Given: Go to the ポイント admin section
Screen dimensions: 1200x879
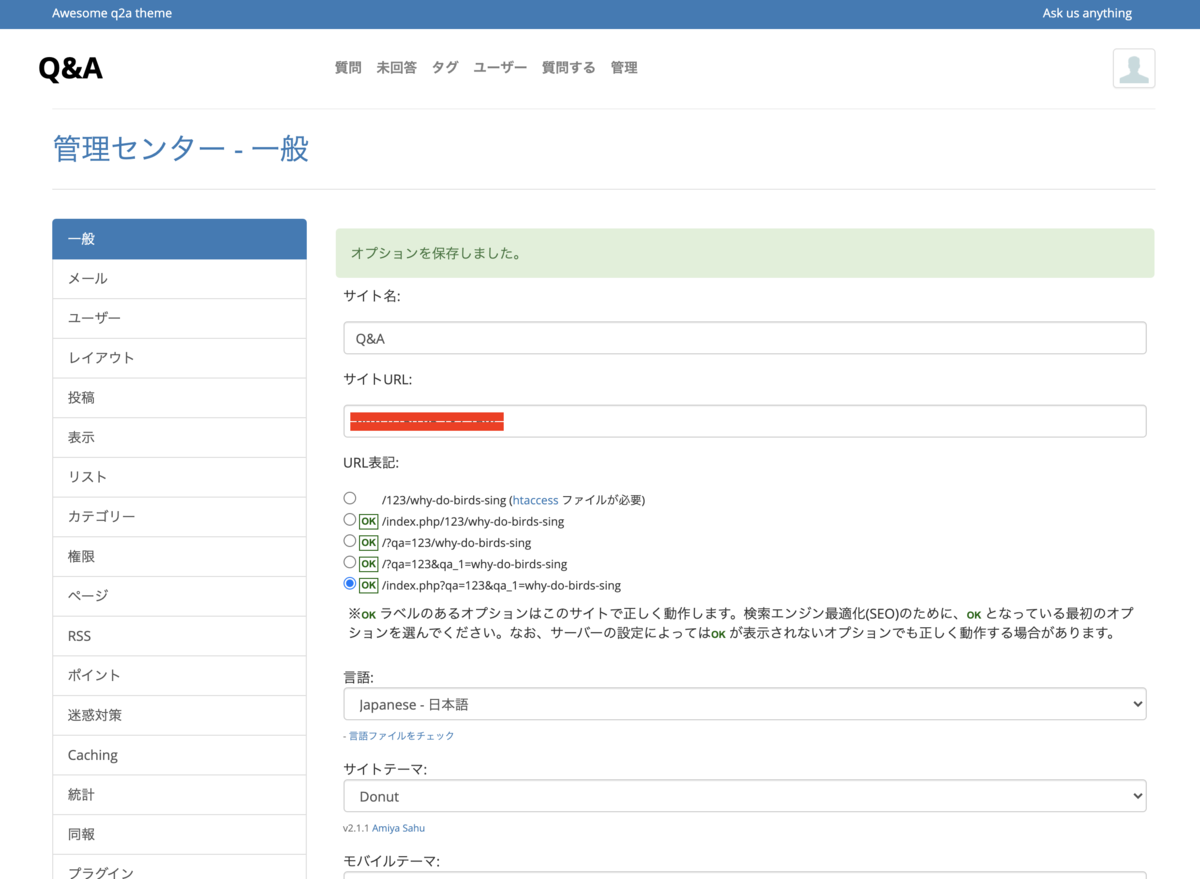Looking at the screenshot, I should pyautogui.click(x=179, y=676).
